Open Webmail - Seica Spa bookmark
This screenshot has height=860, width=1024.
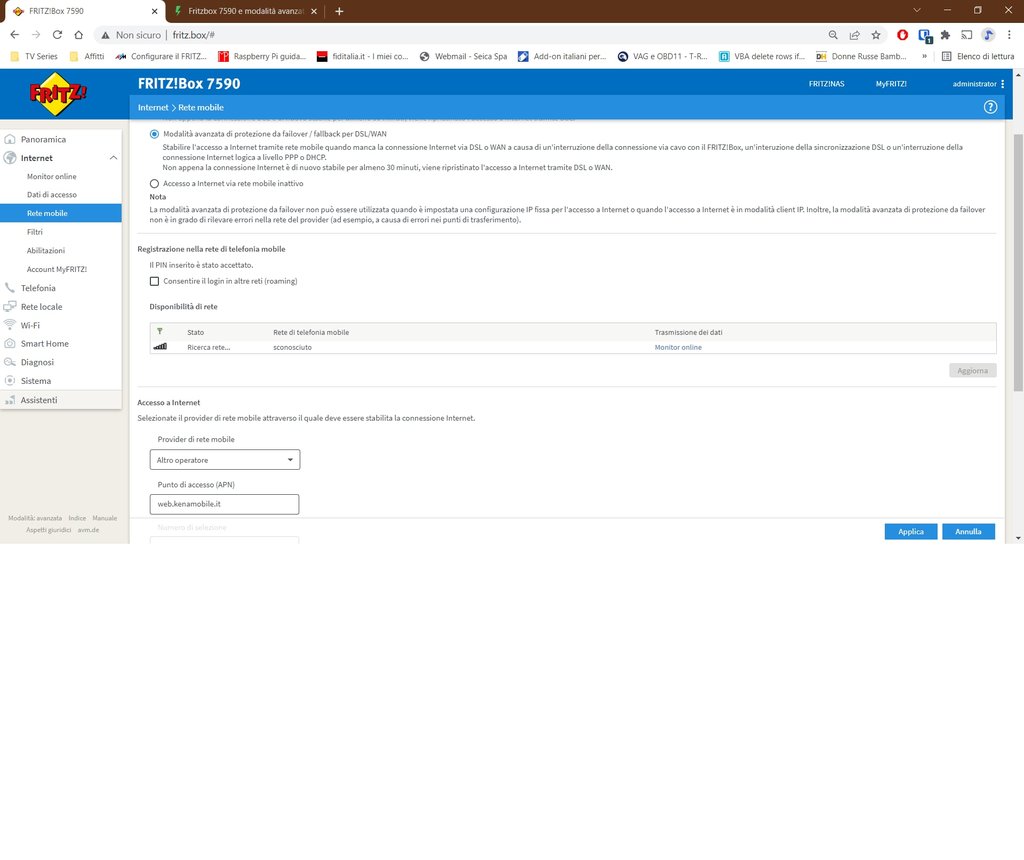463,56
